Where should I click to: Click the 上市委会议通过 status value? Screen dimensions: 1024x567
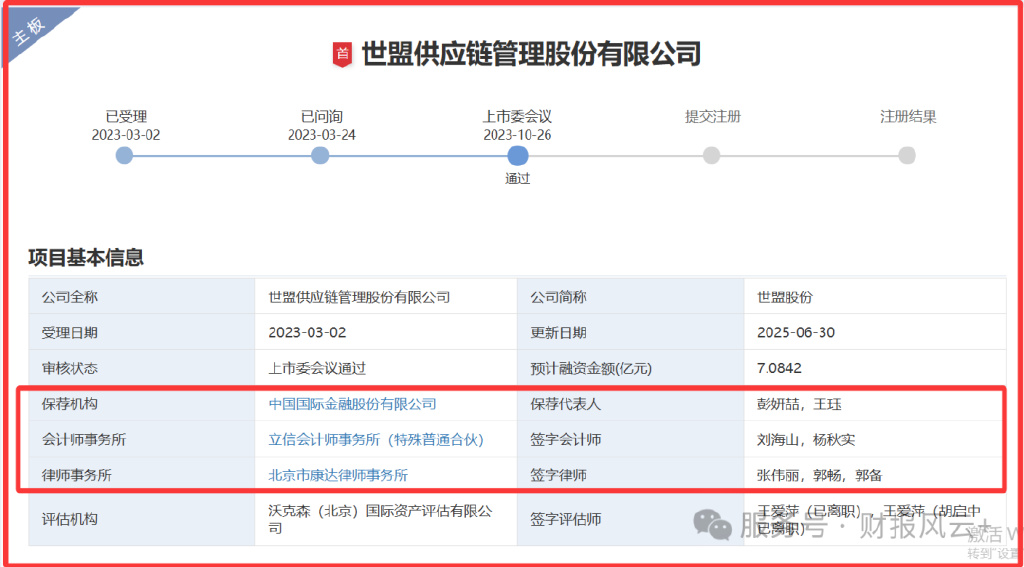tap(317, 368)
